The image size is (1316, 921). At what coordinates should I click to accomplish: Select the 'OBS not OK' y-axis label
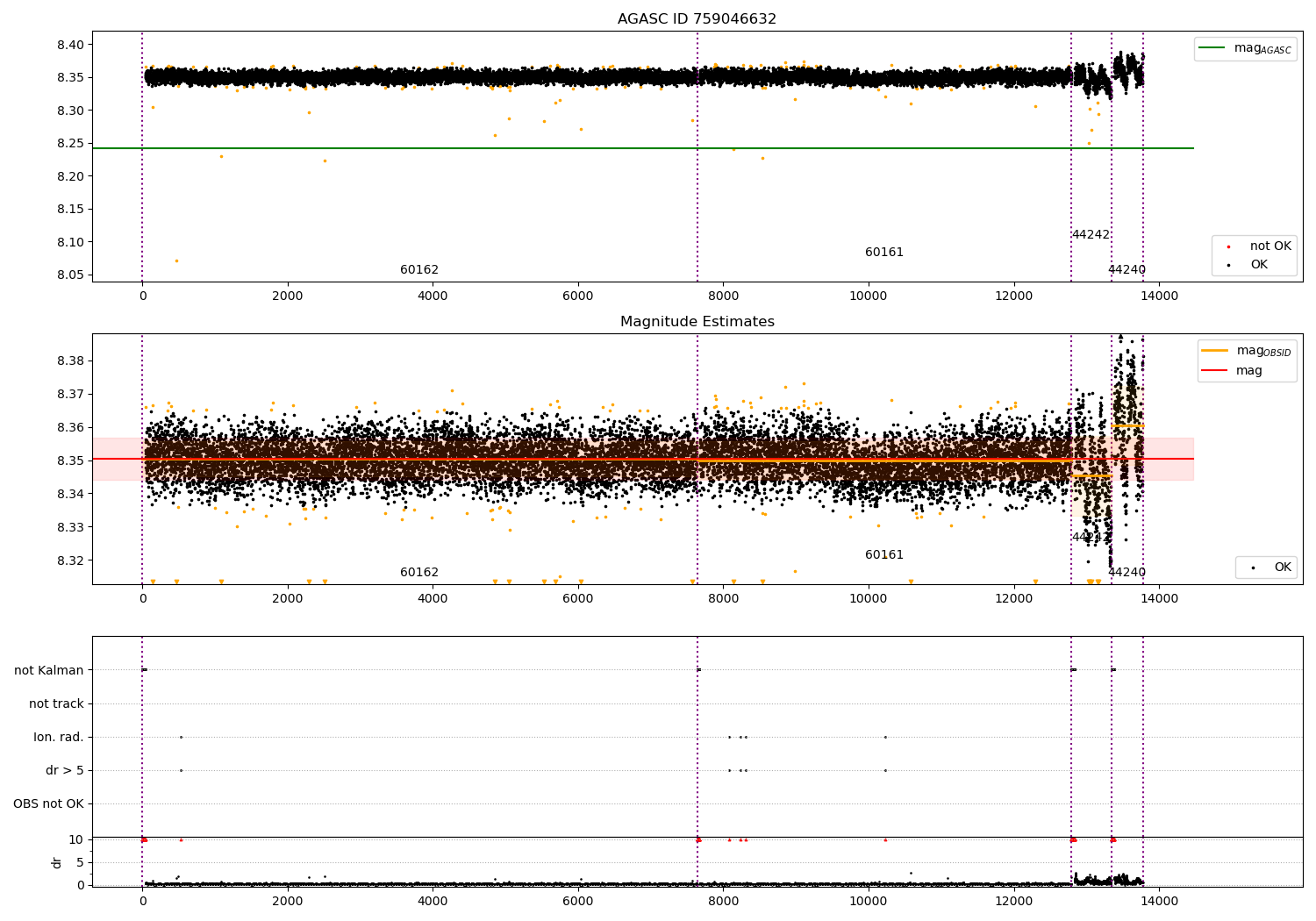tap(48, 803)
